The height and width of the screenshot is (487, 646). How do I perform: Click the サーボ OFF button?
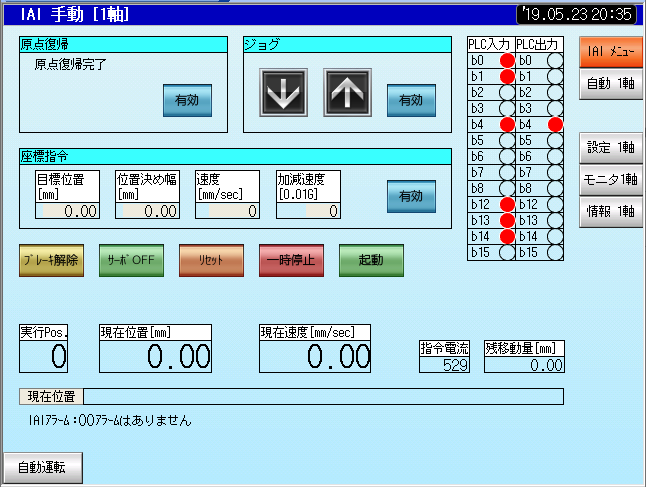point(131,260)
